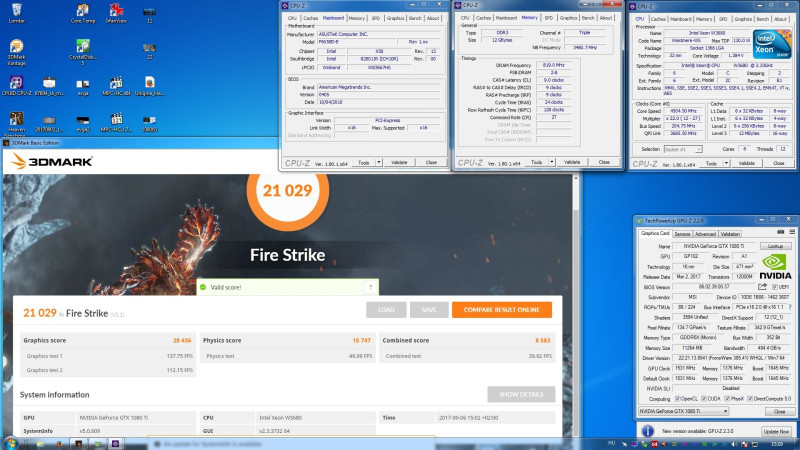This screenshot has width=800, height=450.
Task: Toggle the OpenCL checkbox in GPU-Z
Action: (678, 398)
